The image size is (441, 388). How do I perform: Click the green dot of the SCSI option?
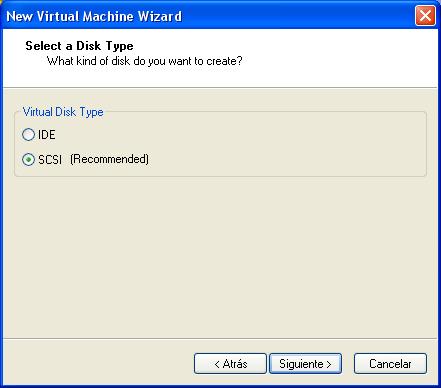(29, 160)
